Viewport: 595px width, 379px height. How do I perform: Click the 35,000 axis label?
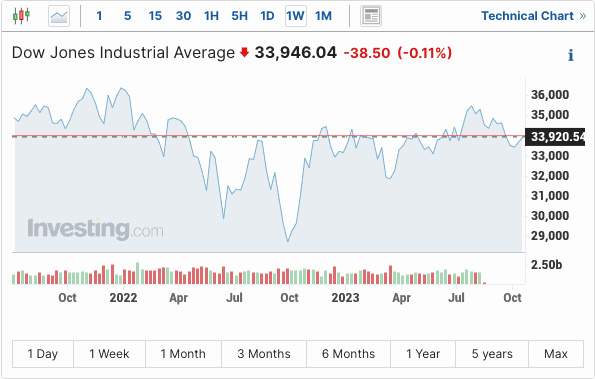coord(550,115)
